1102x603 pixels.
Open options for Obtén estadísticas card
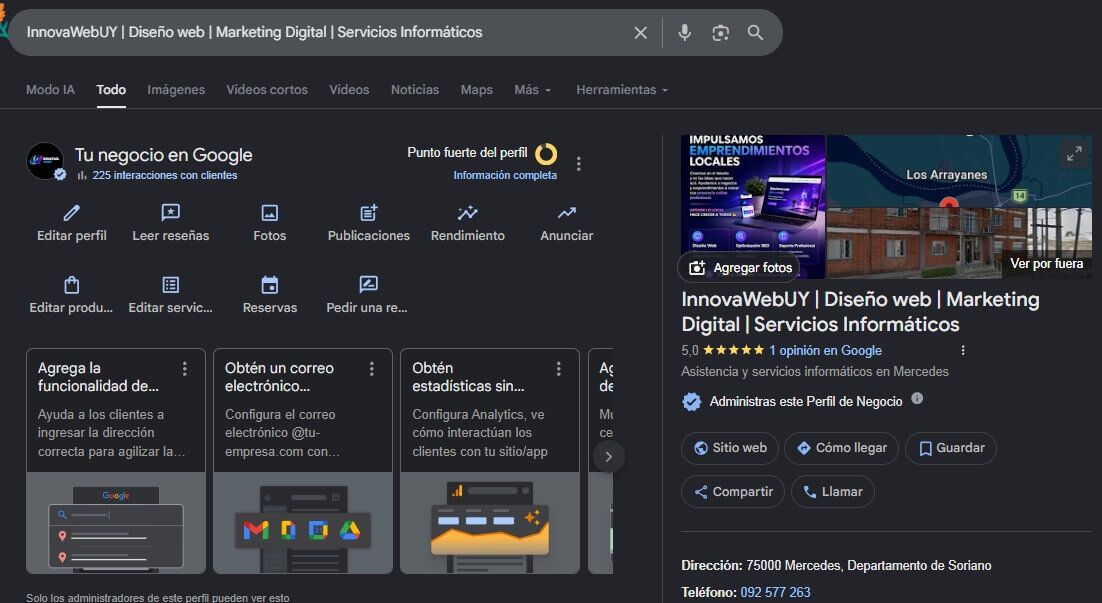click(559, 368)
